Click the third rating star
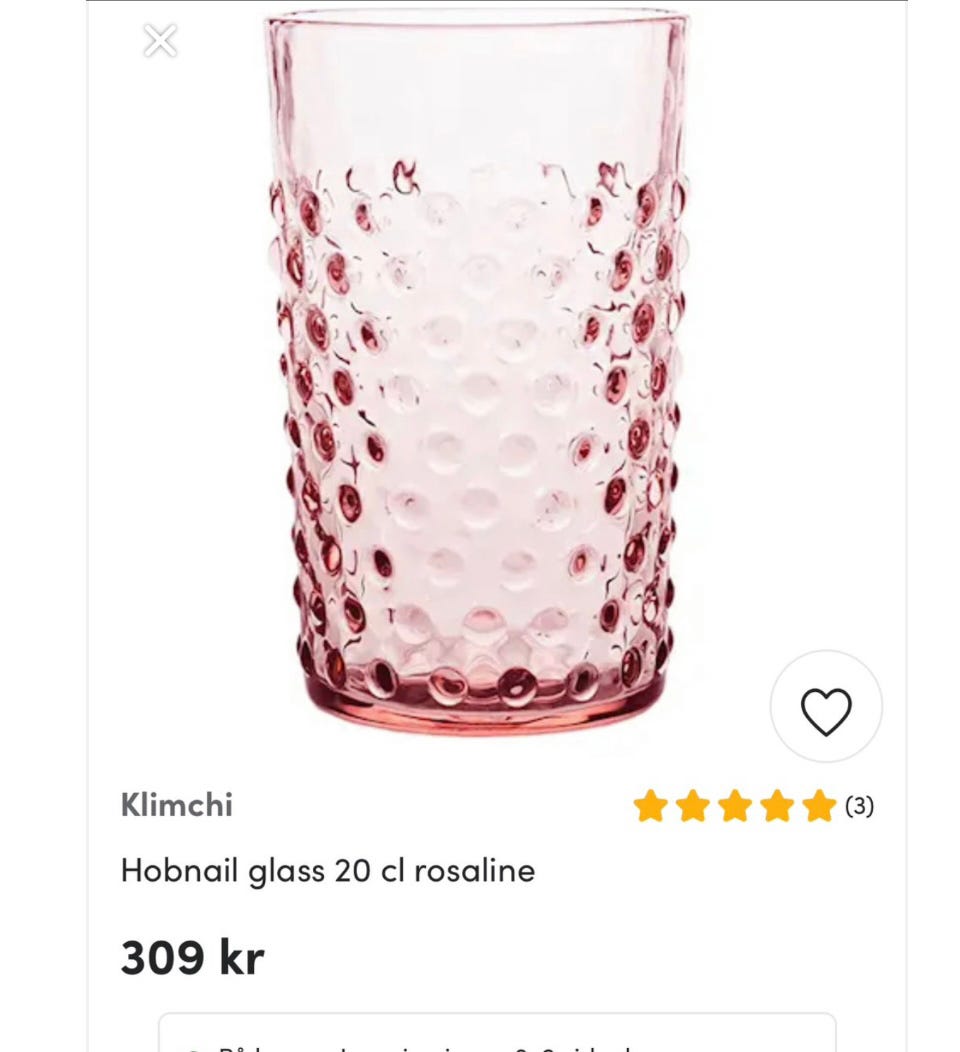 [734, 806]
